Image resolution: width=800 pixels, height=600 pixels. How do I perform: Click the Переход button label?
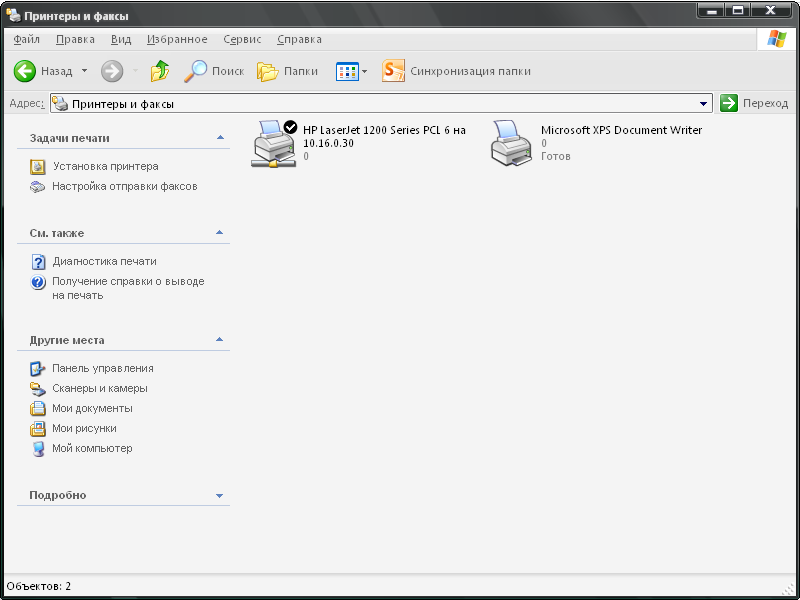coord(765,103)
